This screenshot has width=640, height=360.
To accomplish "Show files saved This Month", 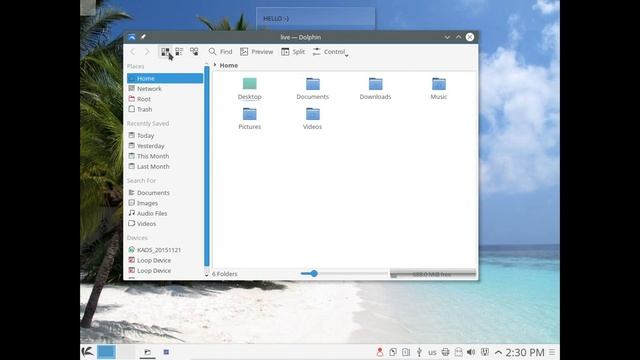I will click(x=165, y=156).
